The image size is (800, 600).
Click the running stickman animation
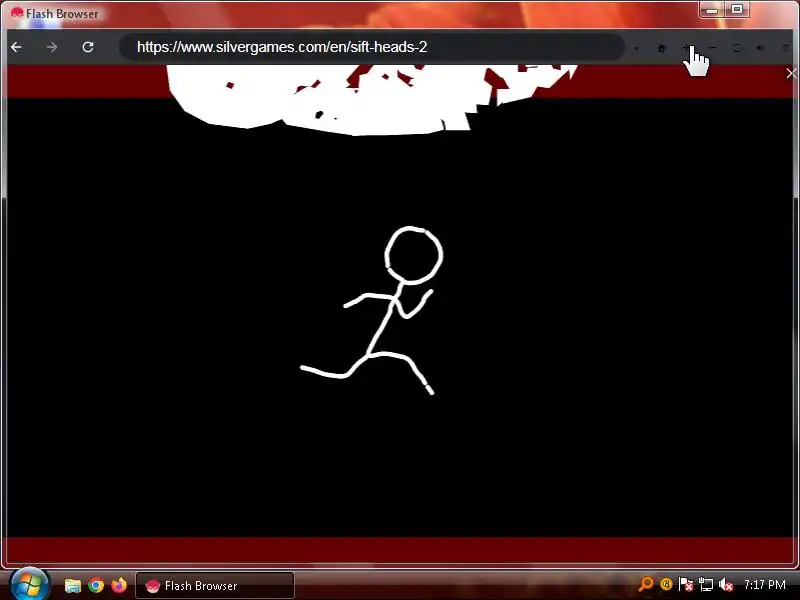click(371, 310)
